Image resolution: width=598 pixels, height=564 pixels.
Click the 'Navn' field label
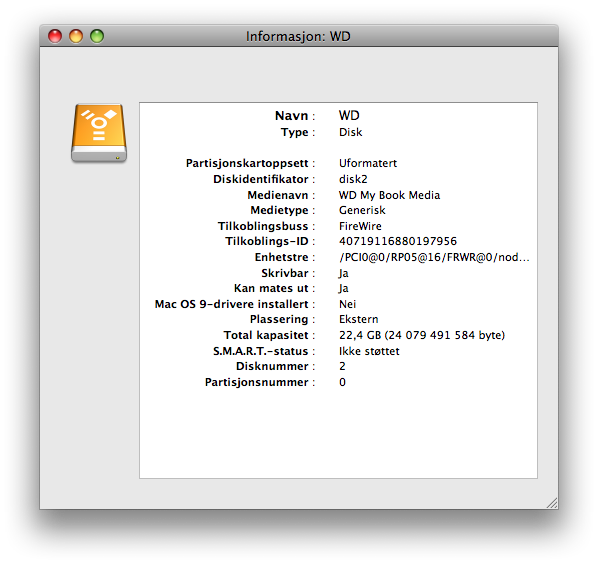291,116
